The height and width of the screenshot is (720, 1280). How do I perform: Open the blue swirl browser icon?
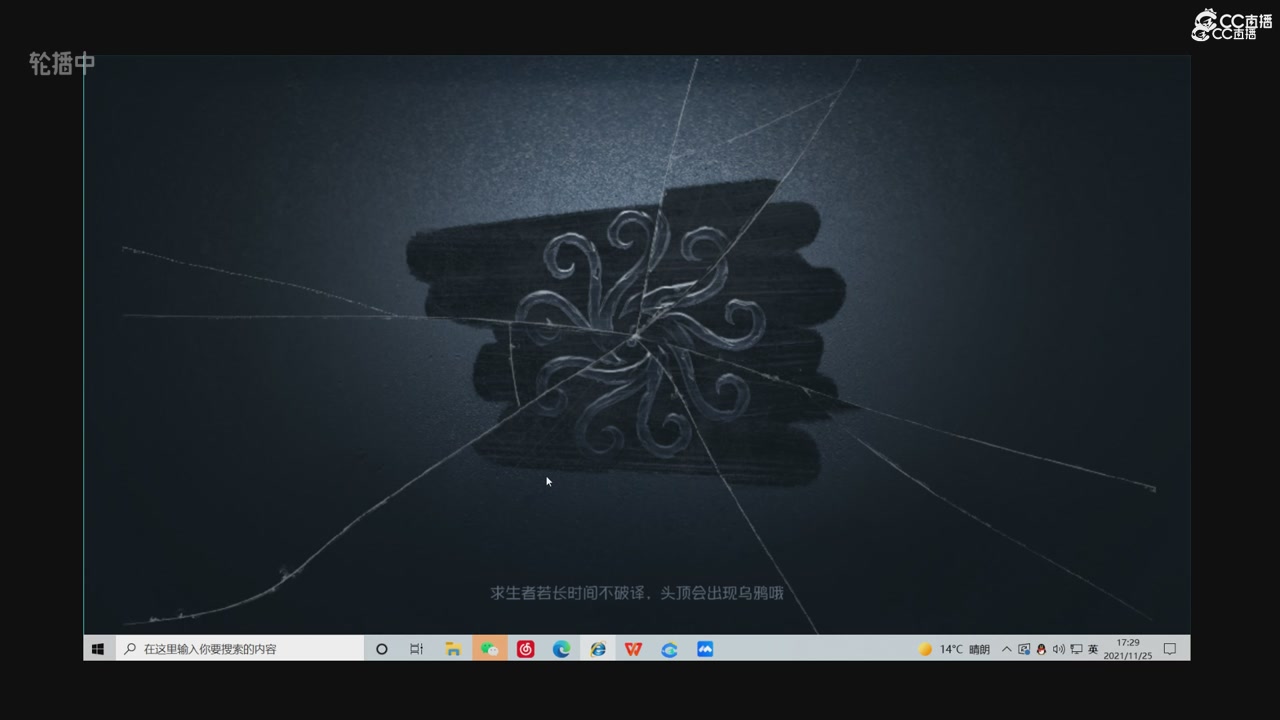click(669, 649)
